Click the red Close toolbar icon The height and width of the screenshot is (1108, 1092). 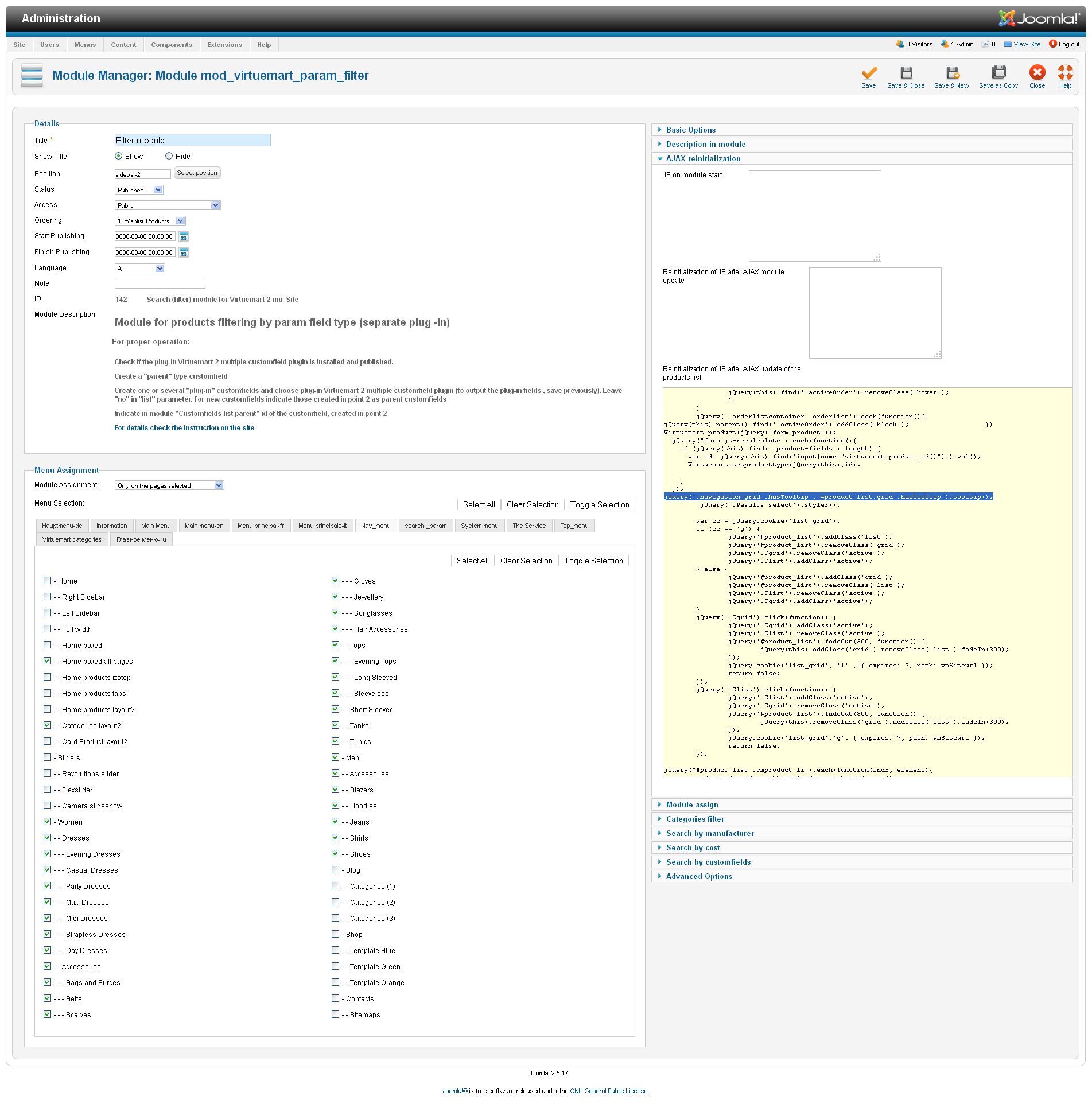1036,73
